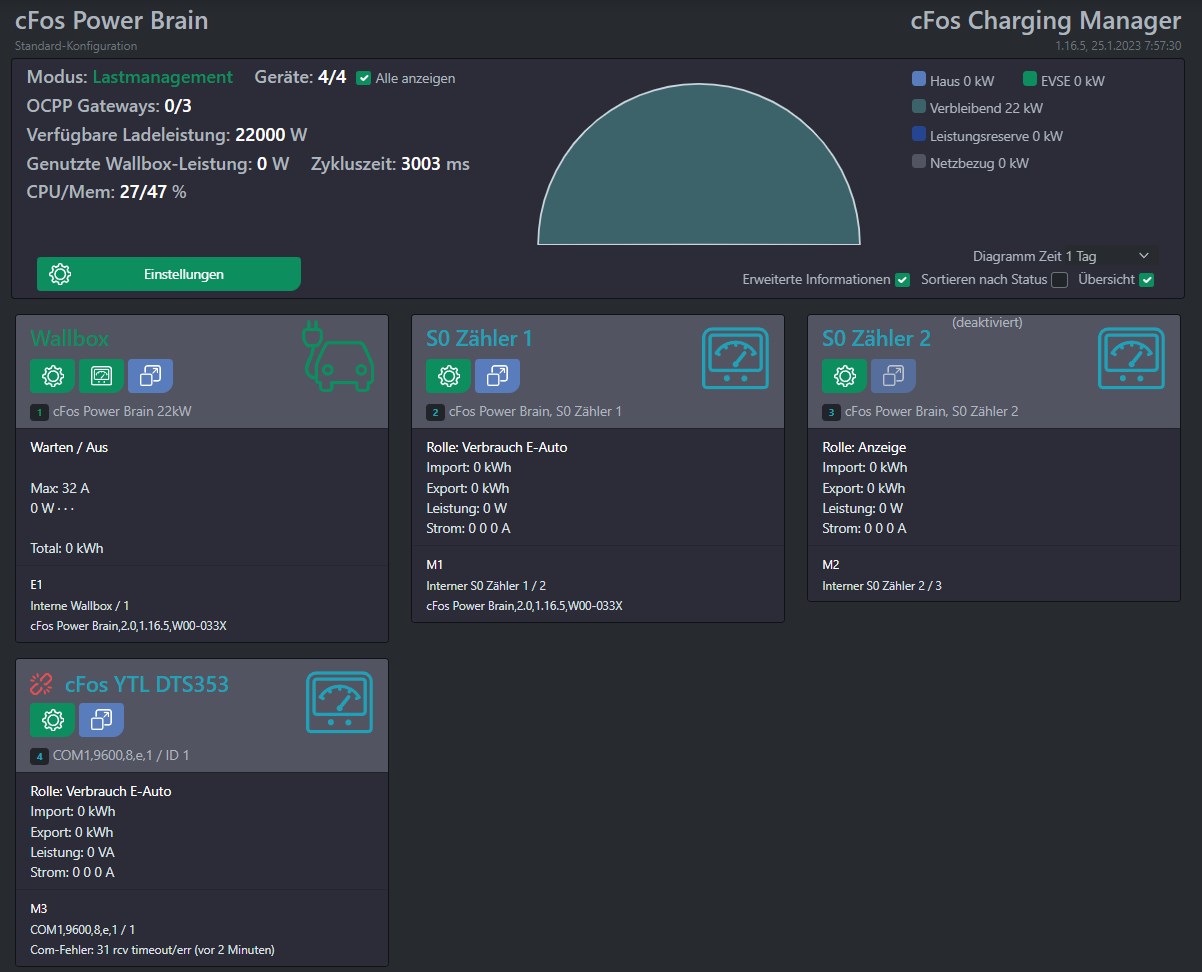The image size is (1202, 972).
Task: Click the Haus legend color swatch
Action: 919,80
